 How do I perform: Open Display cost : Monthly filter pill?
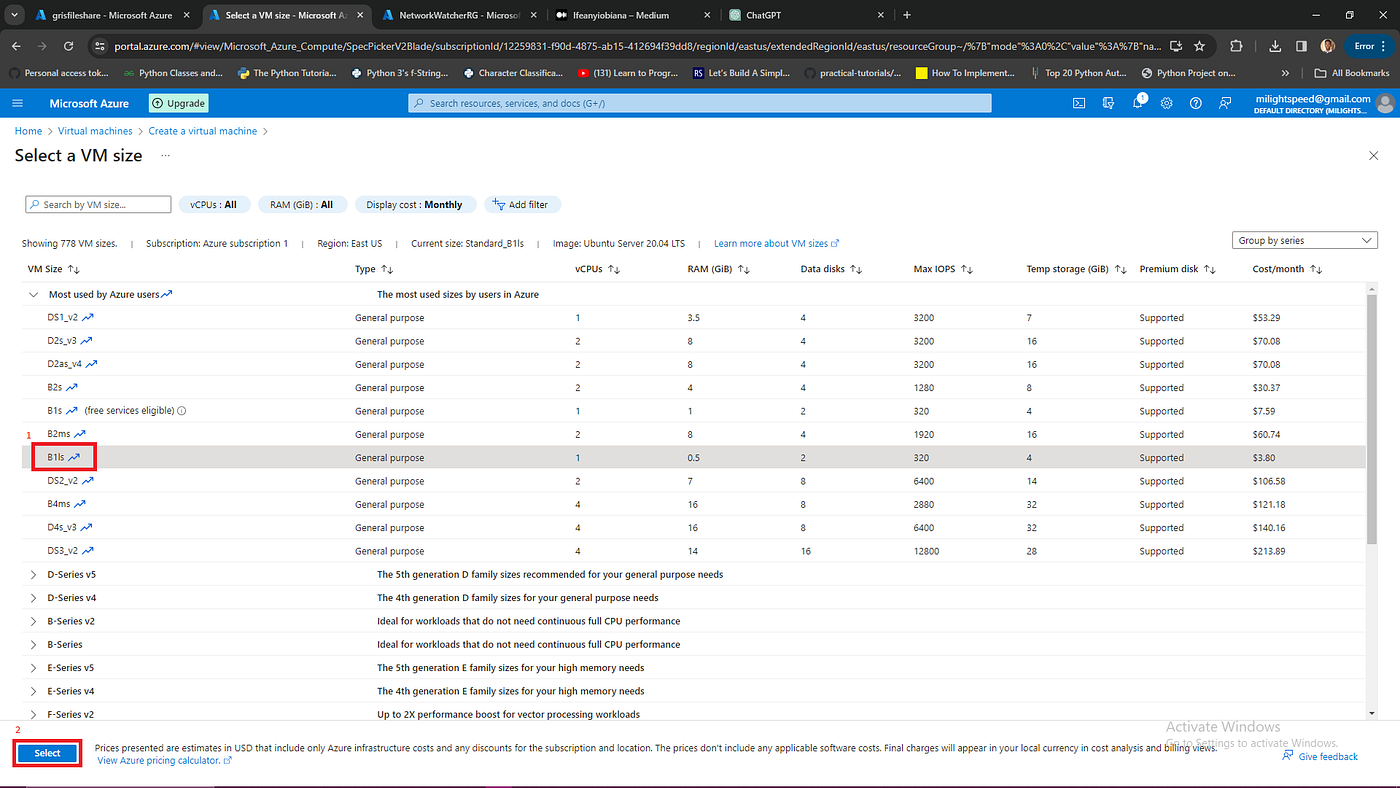414,204
